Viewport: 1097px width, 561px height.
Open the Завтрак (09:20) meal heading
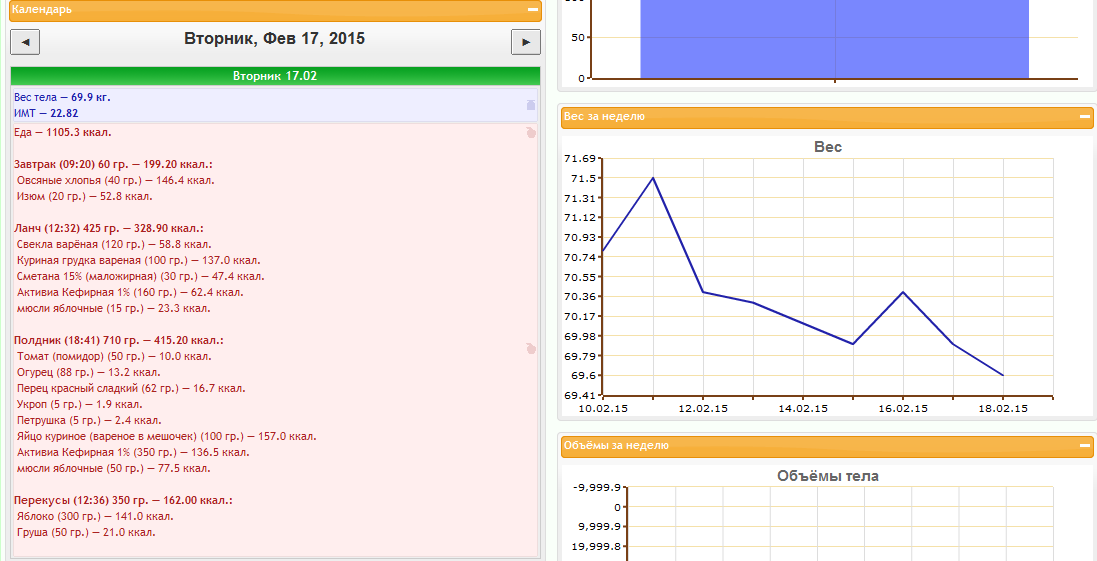[x=113, y=164]
